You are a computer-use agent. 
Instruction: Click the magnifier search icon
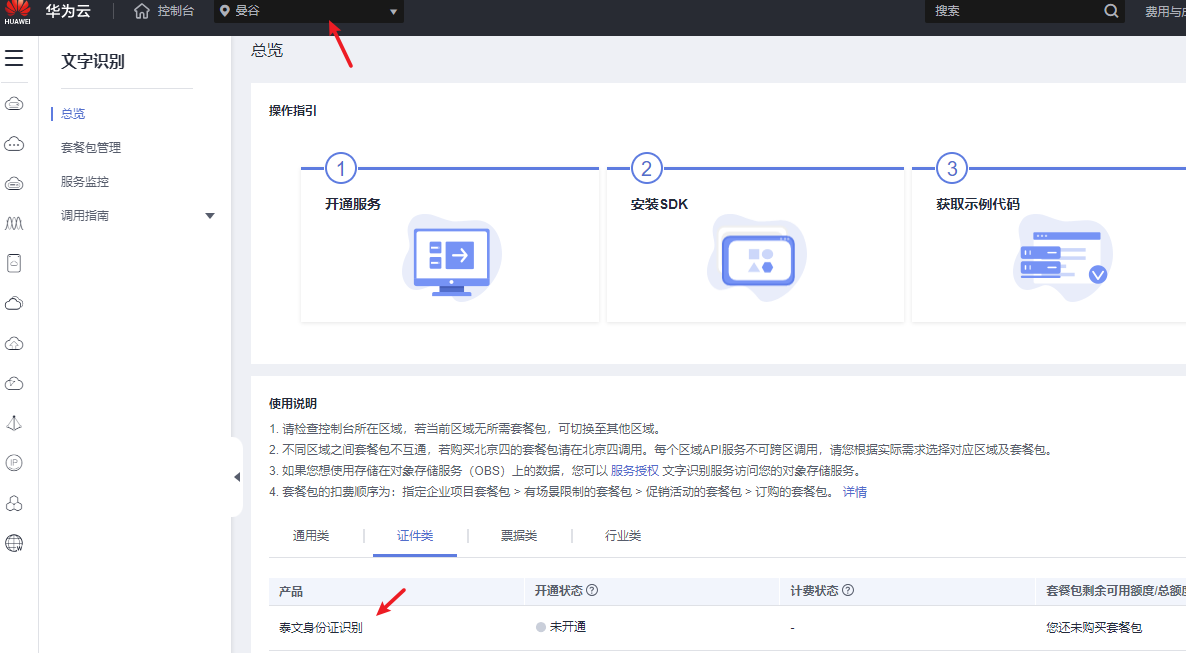1111,11
